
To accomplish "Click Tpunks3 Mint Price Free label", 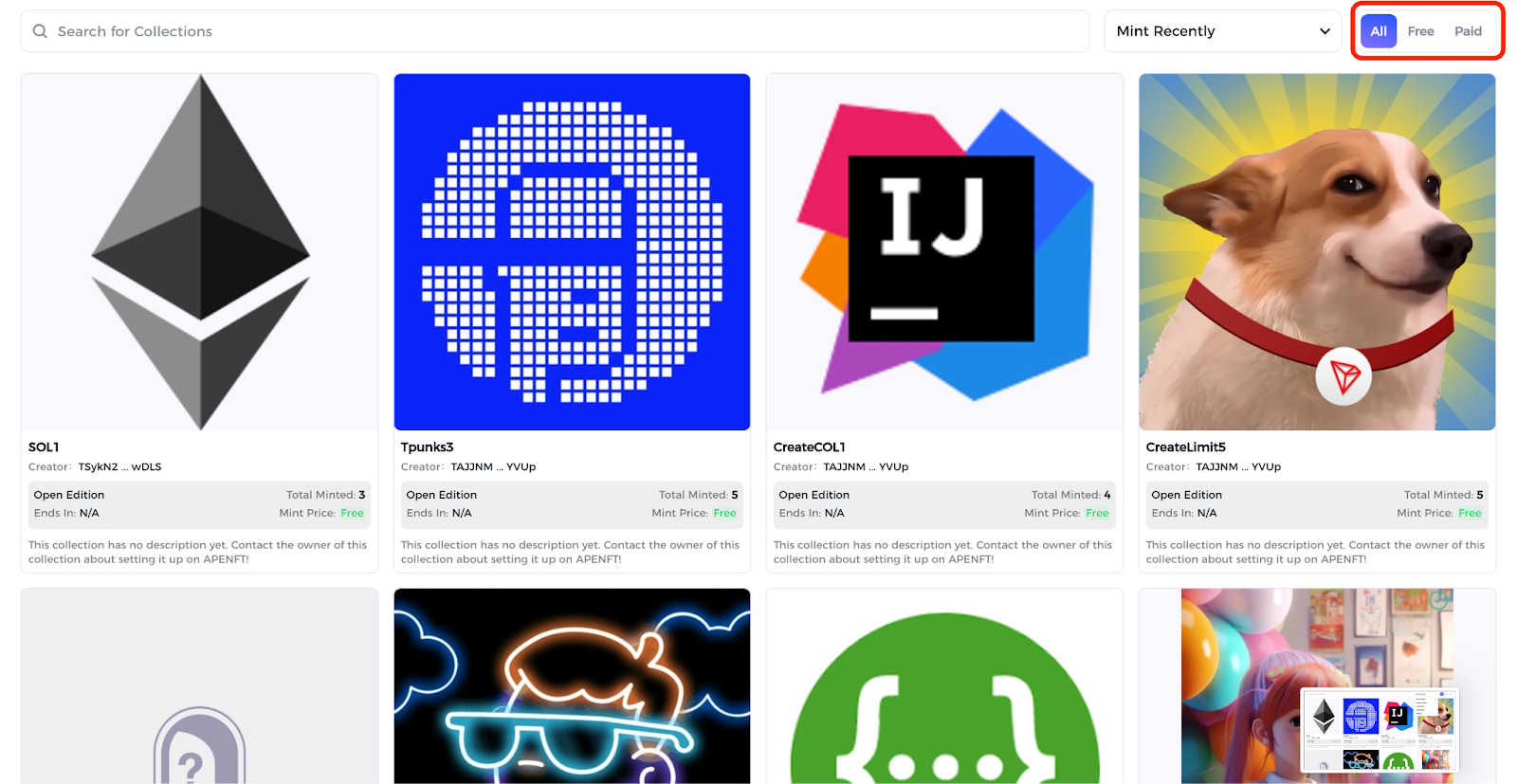I will [x=724, y=513].
